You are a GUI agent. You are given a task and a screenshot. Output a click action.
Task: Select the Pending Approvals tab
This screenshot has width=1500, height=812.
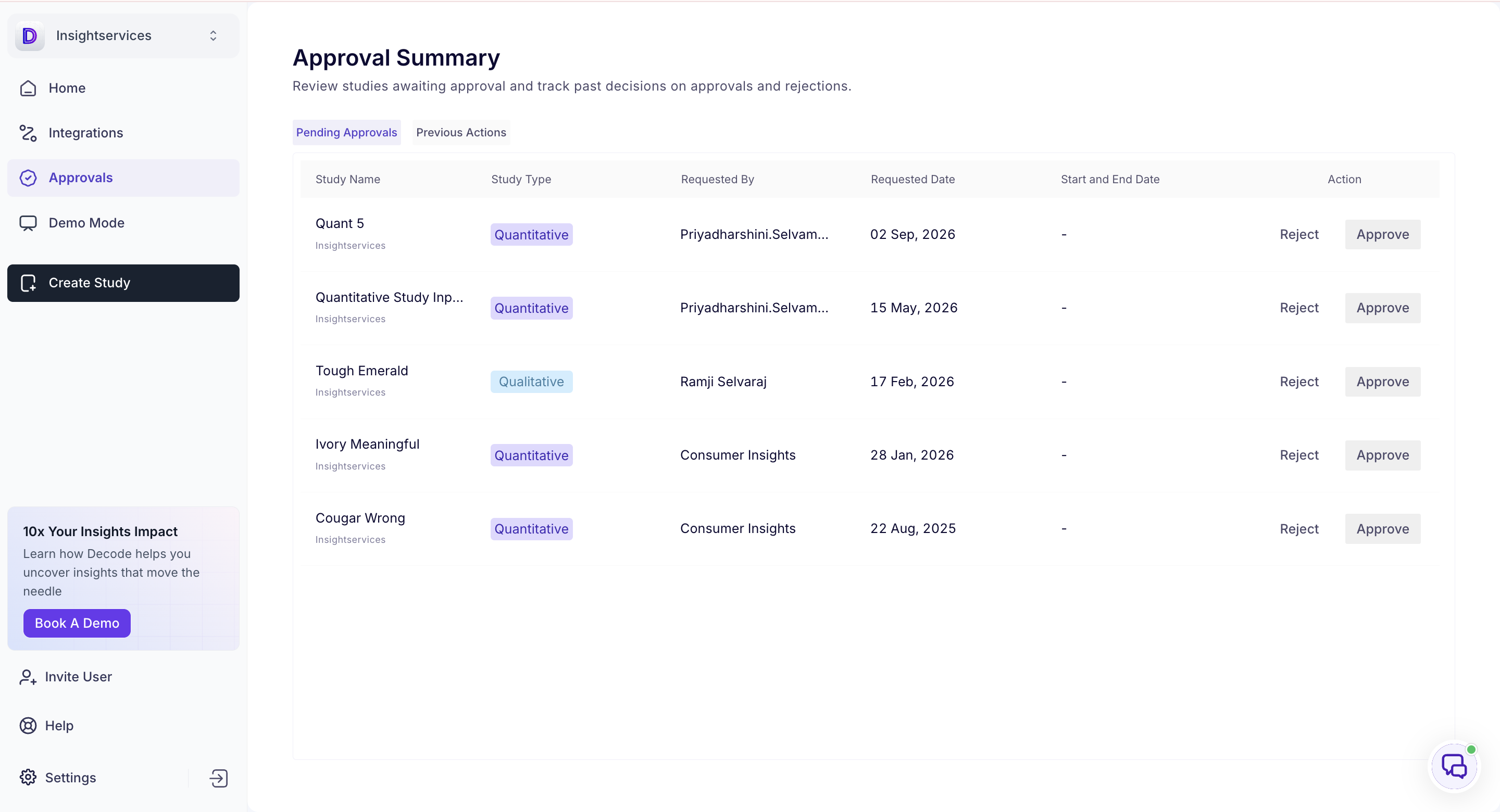tap(346, 133)
